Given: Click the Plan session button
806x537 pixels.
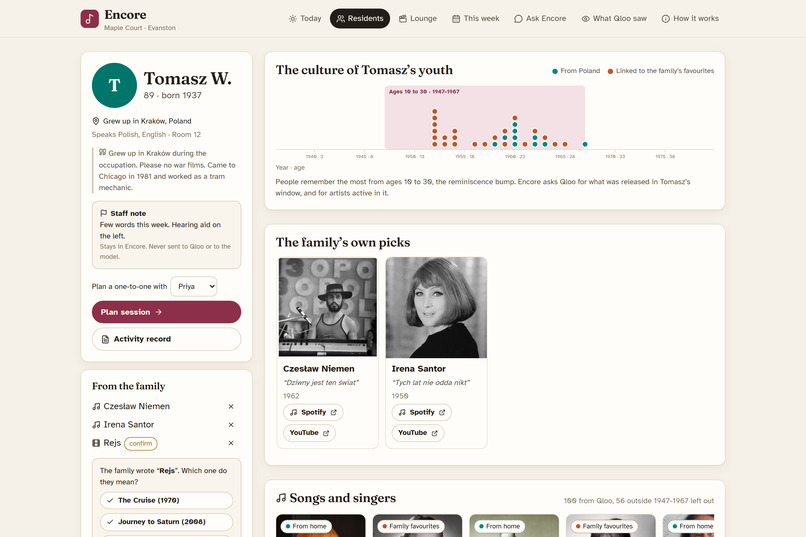Looking at the screenshot, I should point(167,312).
